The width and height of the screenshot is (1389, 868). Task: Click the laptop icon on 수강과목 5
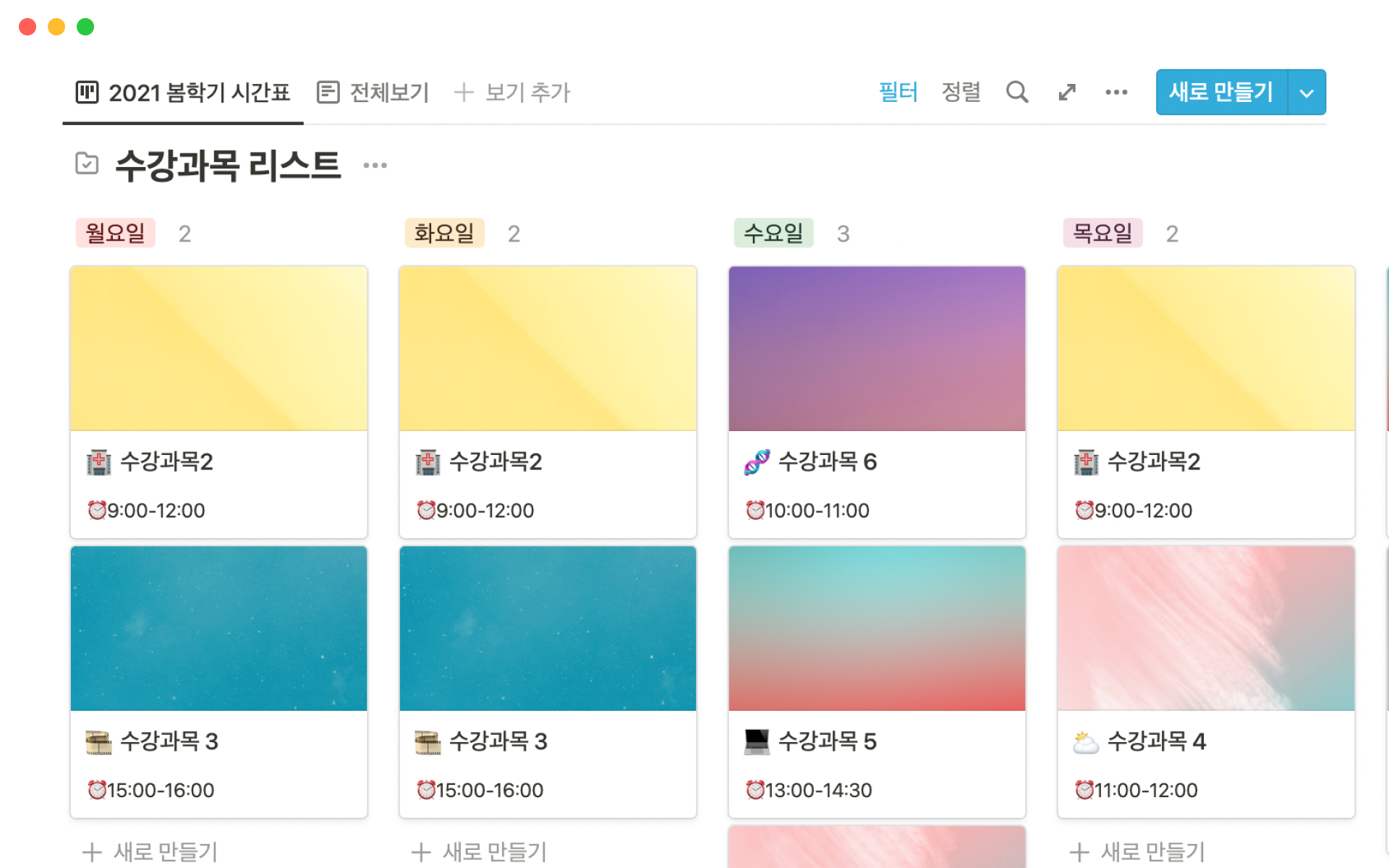pos(757,741)
